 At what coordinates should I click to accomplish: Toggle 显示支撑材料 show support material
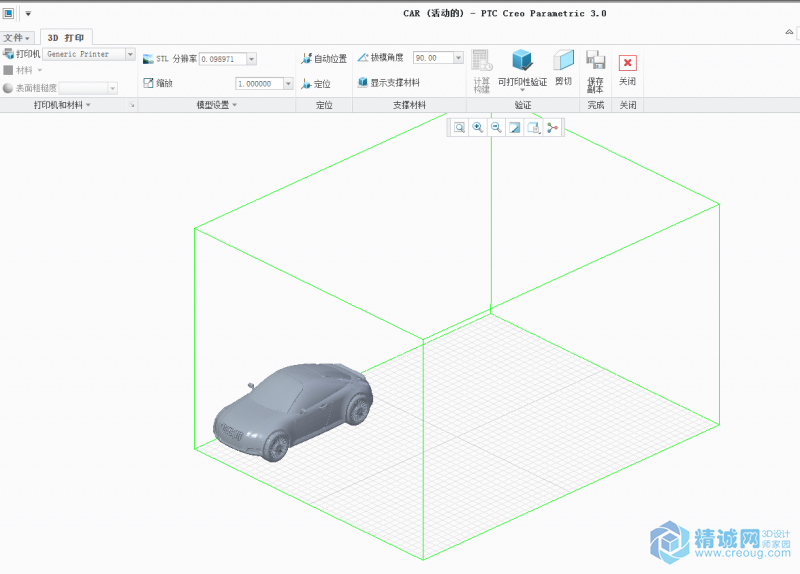click(x=389, y=83)
